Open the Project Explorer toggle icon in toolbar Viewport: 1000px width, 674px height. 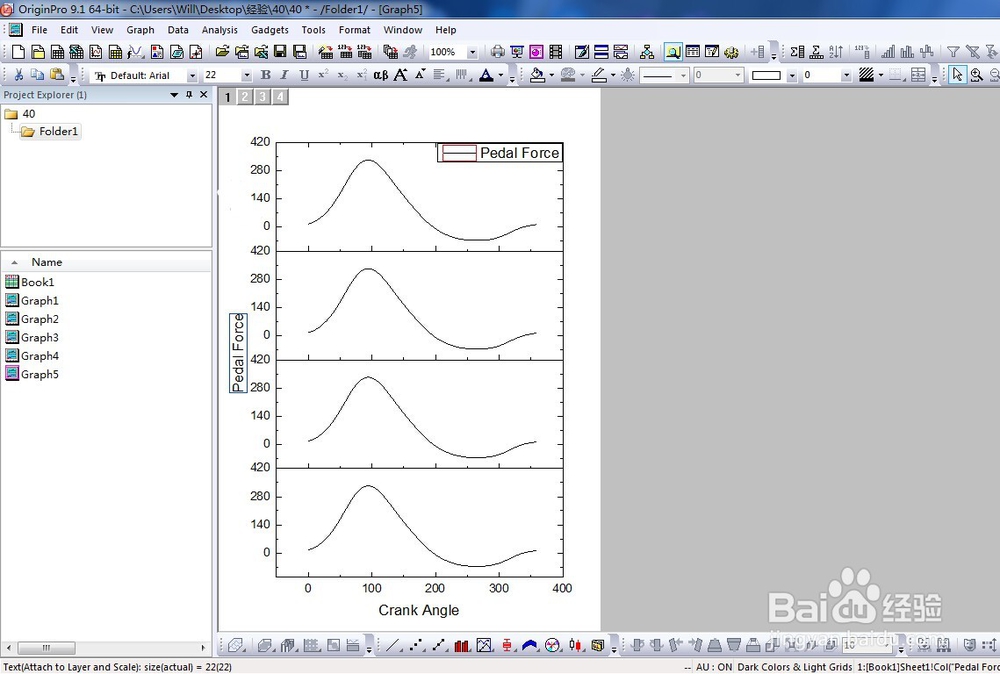pyautogui.click(x=672, y=52)
